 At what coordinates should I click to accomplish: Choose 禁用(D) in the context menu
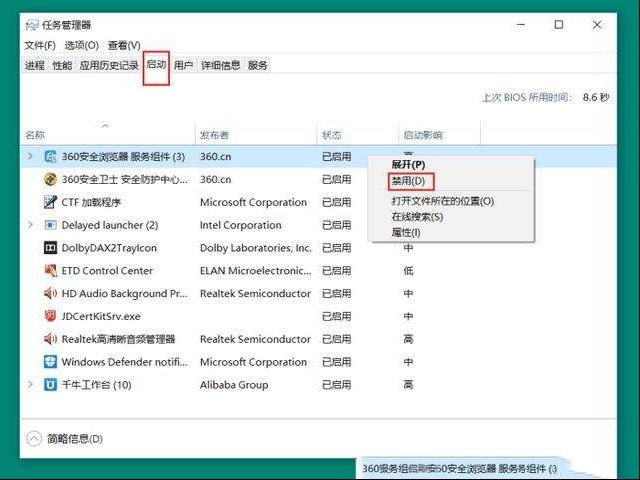click(408, 181)
